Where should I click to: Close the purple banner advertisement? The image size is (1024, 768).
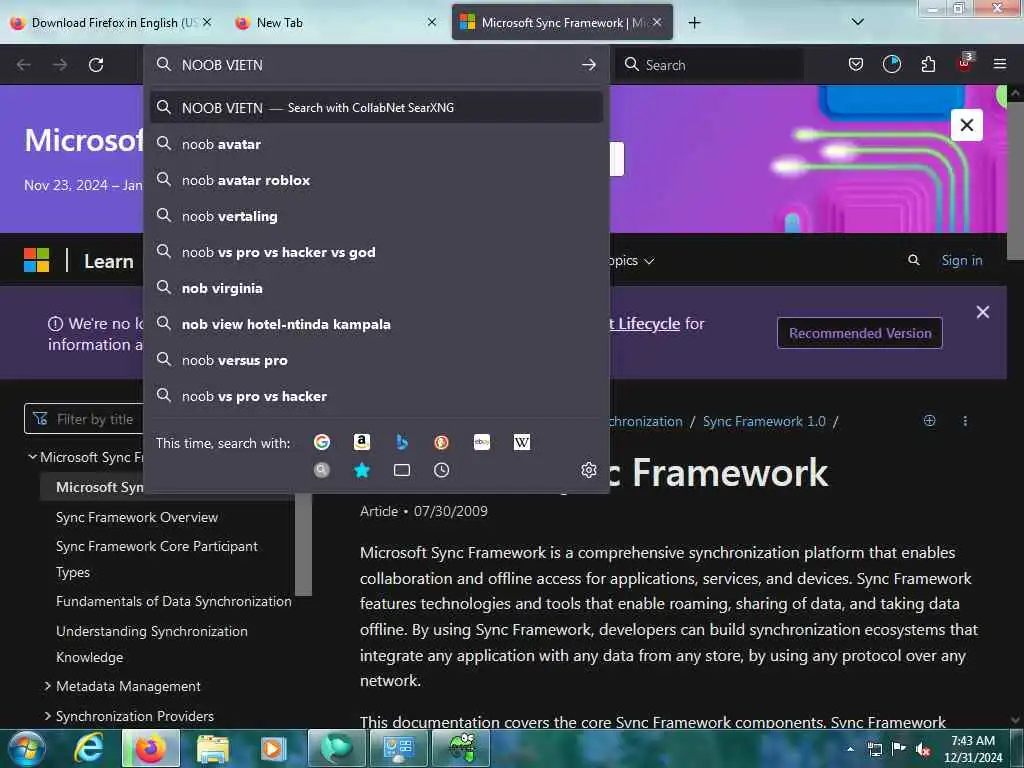pos(967,125)
